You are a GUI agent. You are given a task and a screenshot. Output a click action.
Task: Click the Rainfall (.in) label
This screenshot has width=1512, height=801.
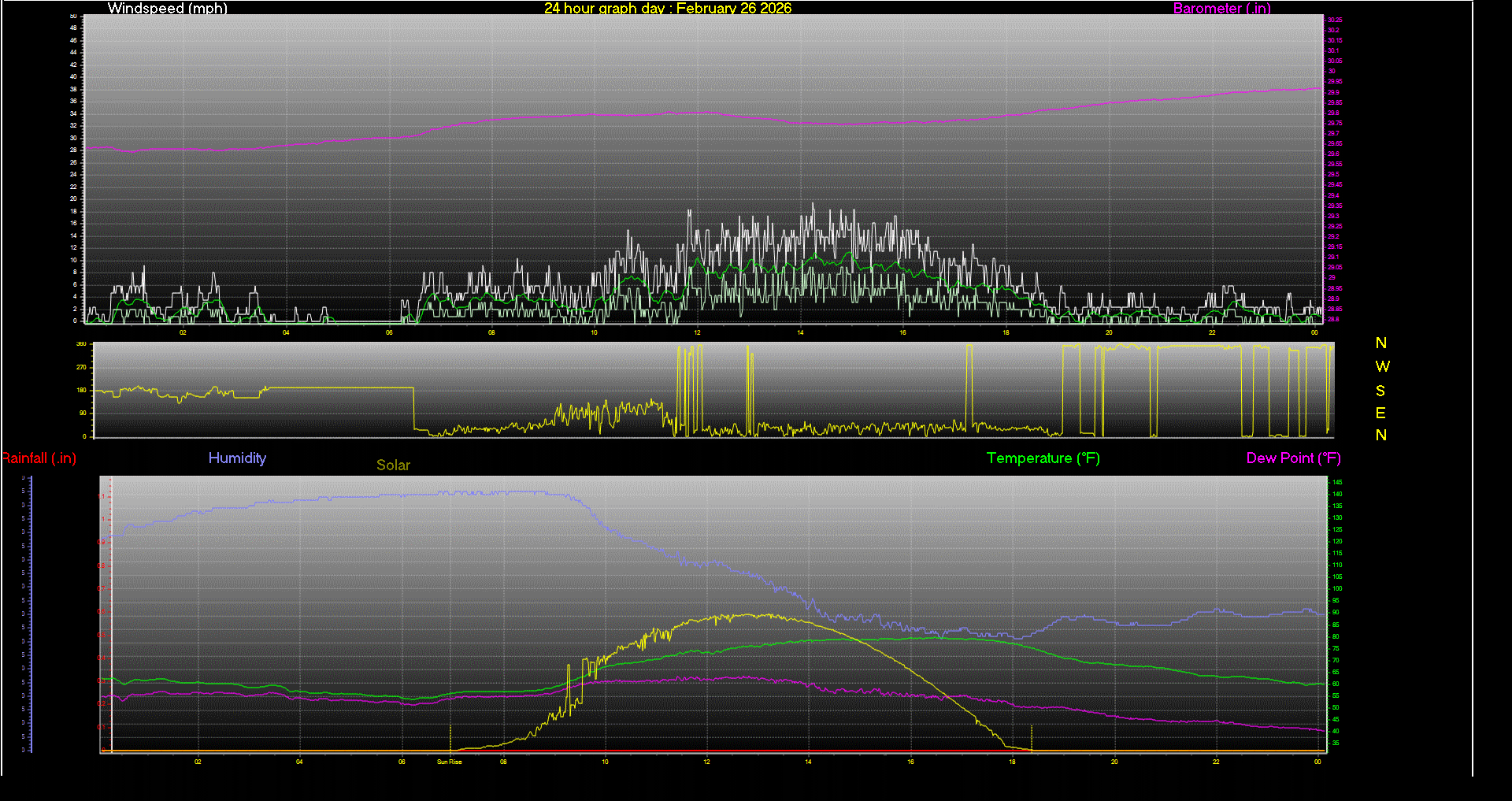tap(39, 458)
